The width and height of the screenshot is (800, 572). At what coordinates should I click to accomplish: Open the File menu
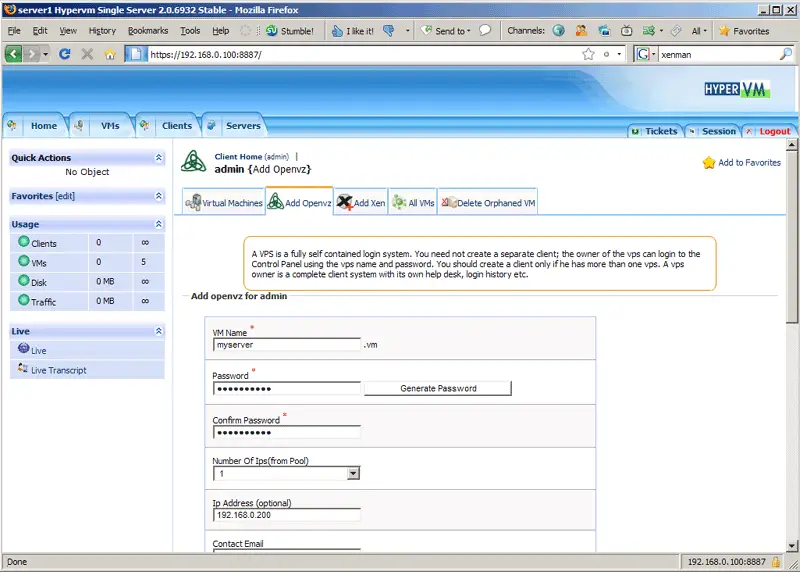point(14,31)
